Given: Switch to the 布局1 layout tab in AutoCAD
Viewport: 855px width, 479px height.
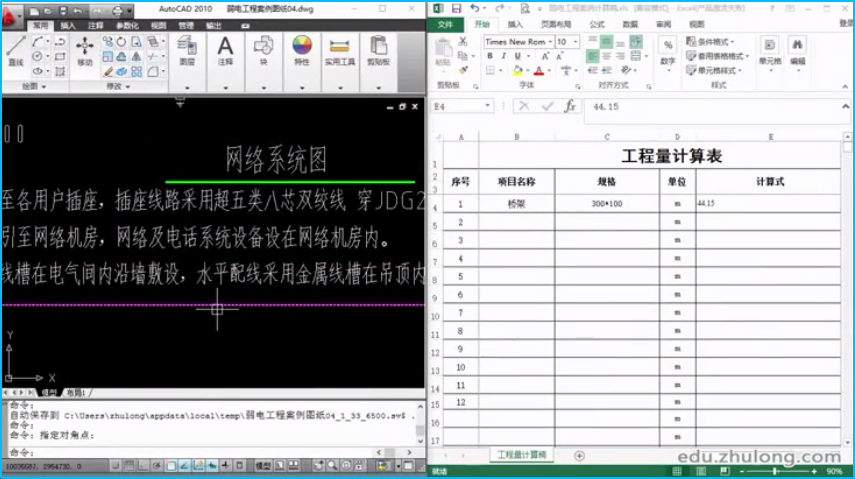Looking at the screenshot, I should (76, 392).
